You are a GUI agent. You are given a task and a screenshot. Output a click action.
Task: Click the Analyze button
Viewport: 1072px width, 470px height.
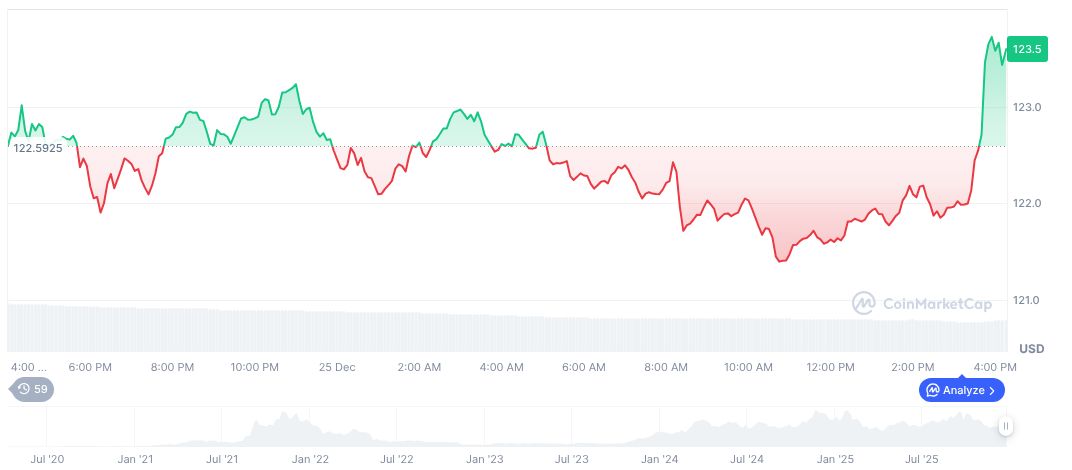point(961,390)
